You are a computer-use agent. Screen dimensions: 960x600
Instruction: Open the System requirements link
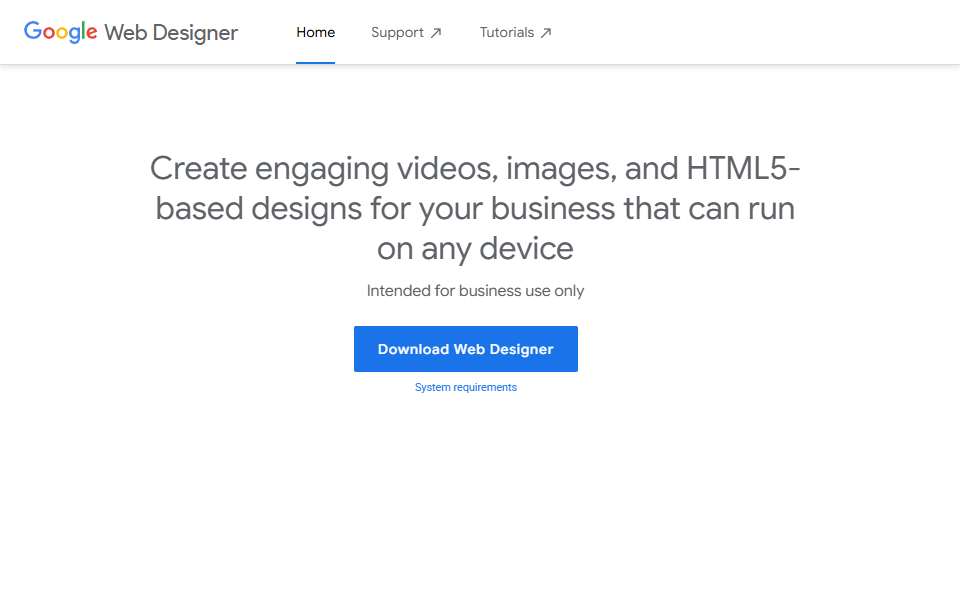[466, 387]
